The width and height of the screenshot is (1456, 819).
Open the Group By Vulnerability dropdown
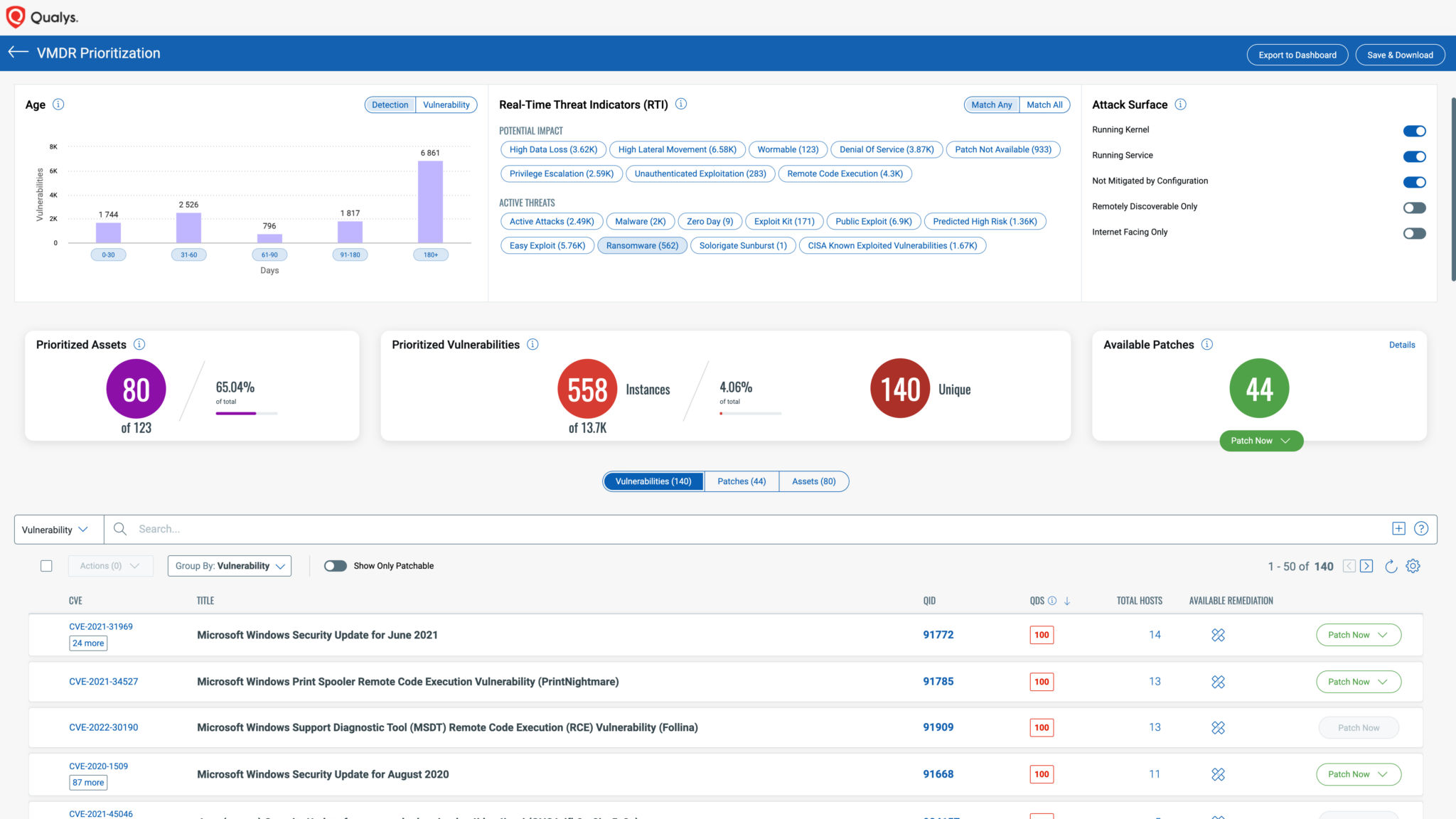click(229, 565)
